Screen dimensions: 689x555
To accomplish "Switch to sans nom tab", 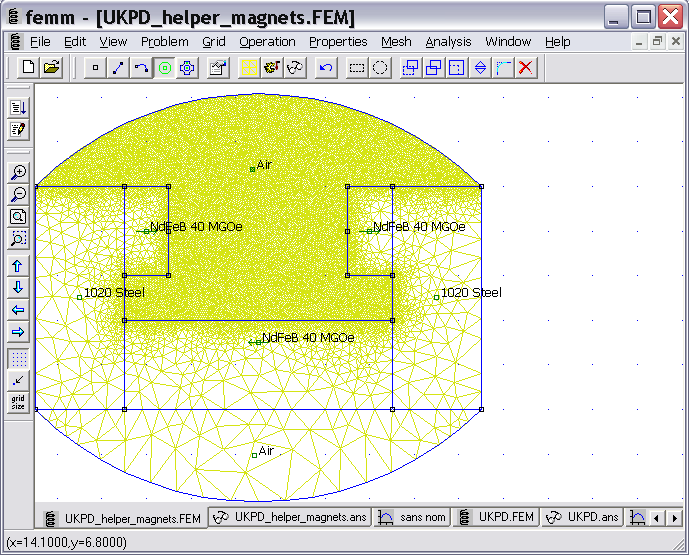I will 411,517.
